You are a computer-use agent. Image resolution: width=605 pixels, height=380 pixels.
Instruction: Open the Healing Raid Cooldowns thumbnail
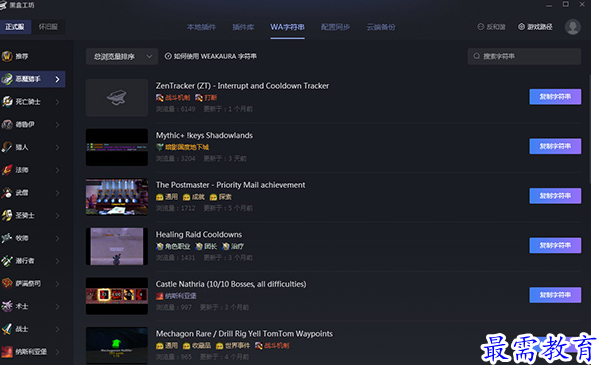[117, 247]
